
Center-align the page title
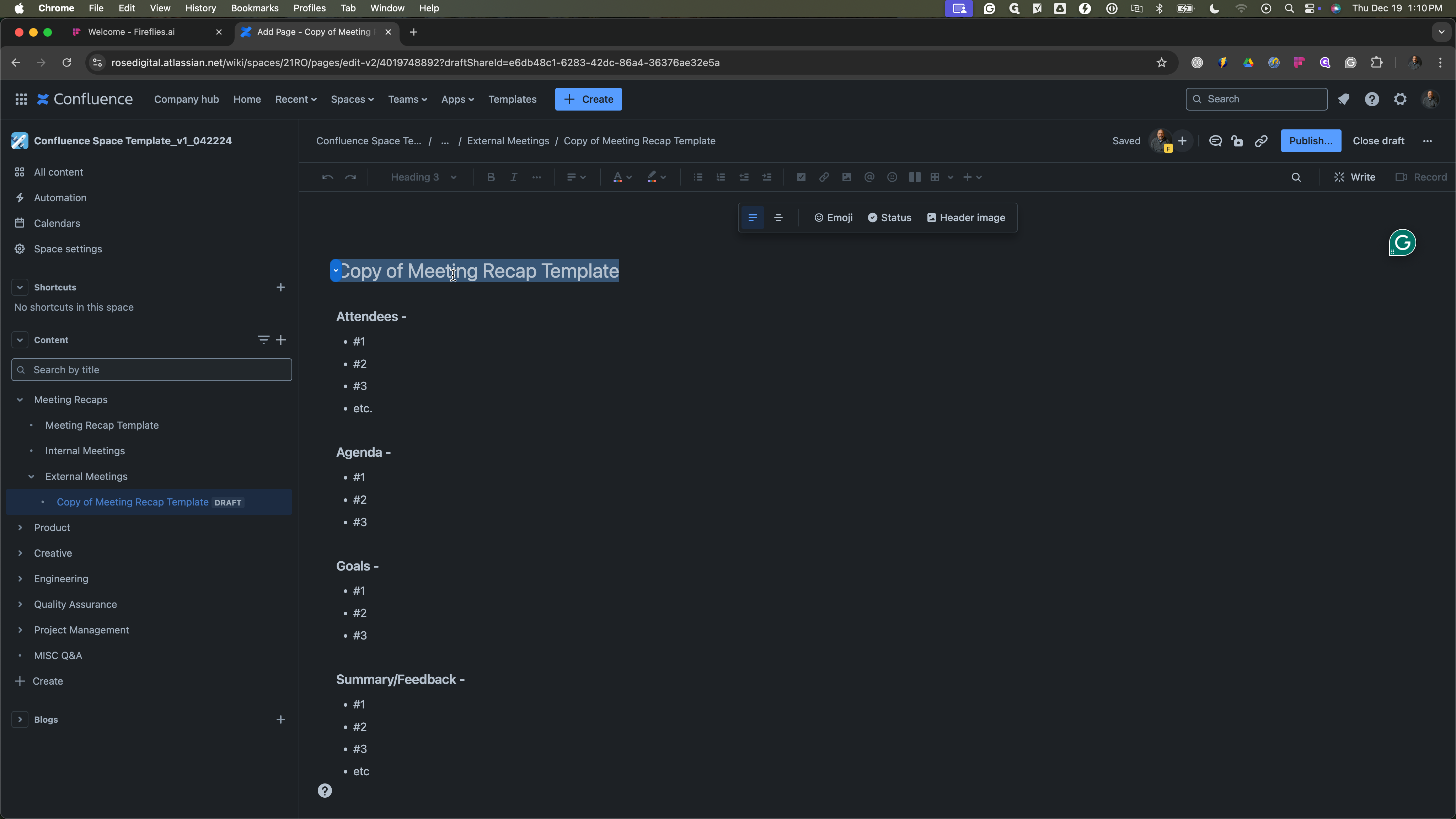(x=778, y=218)
